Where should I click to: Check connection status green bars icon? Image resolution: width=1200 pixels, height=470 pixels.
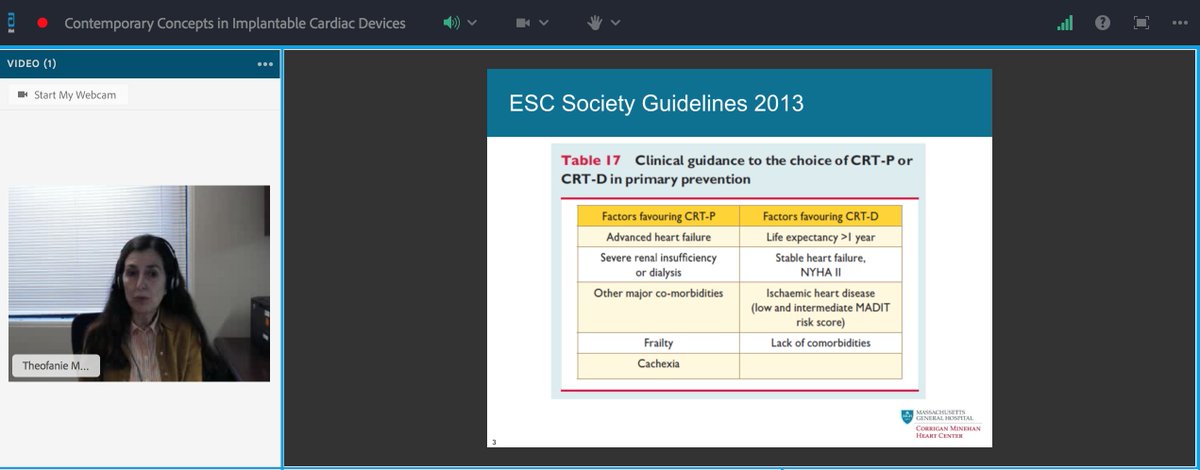[1066, 22]
